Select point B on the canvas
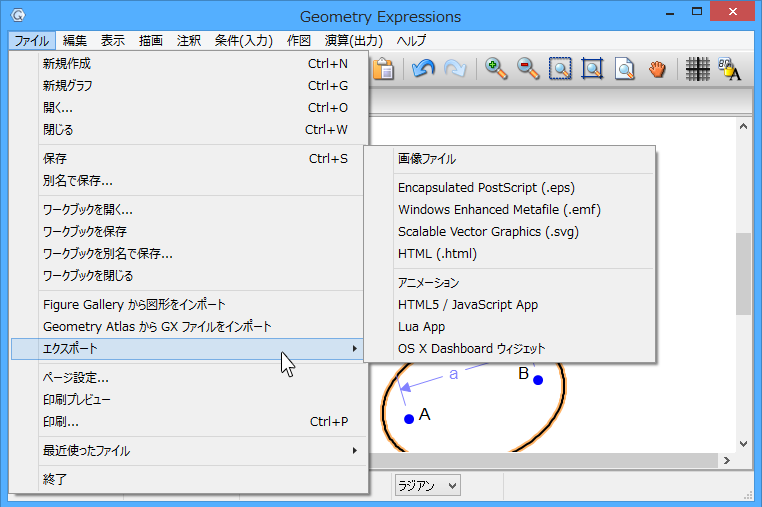The image size is (762, 507). pos(538,380)
